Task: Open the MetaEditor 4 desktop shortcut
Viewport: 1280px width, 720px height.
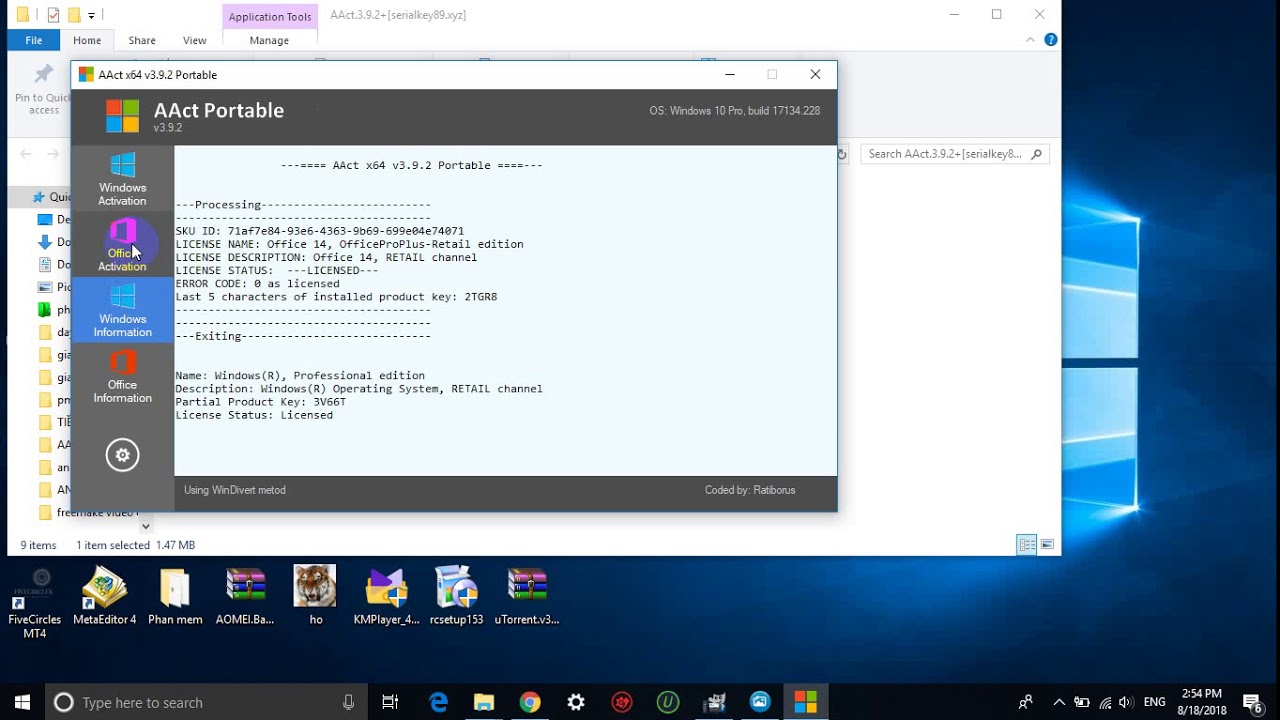Action: 104,597
